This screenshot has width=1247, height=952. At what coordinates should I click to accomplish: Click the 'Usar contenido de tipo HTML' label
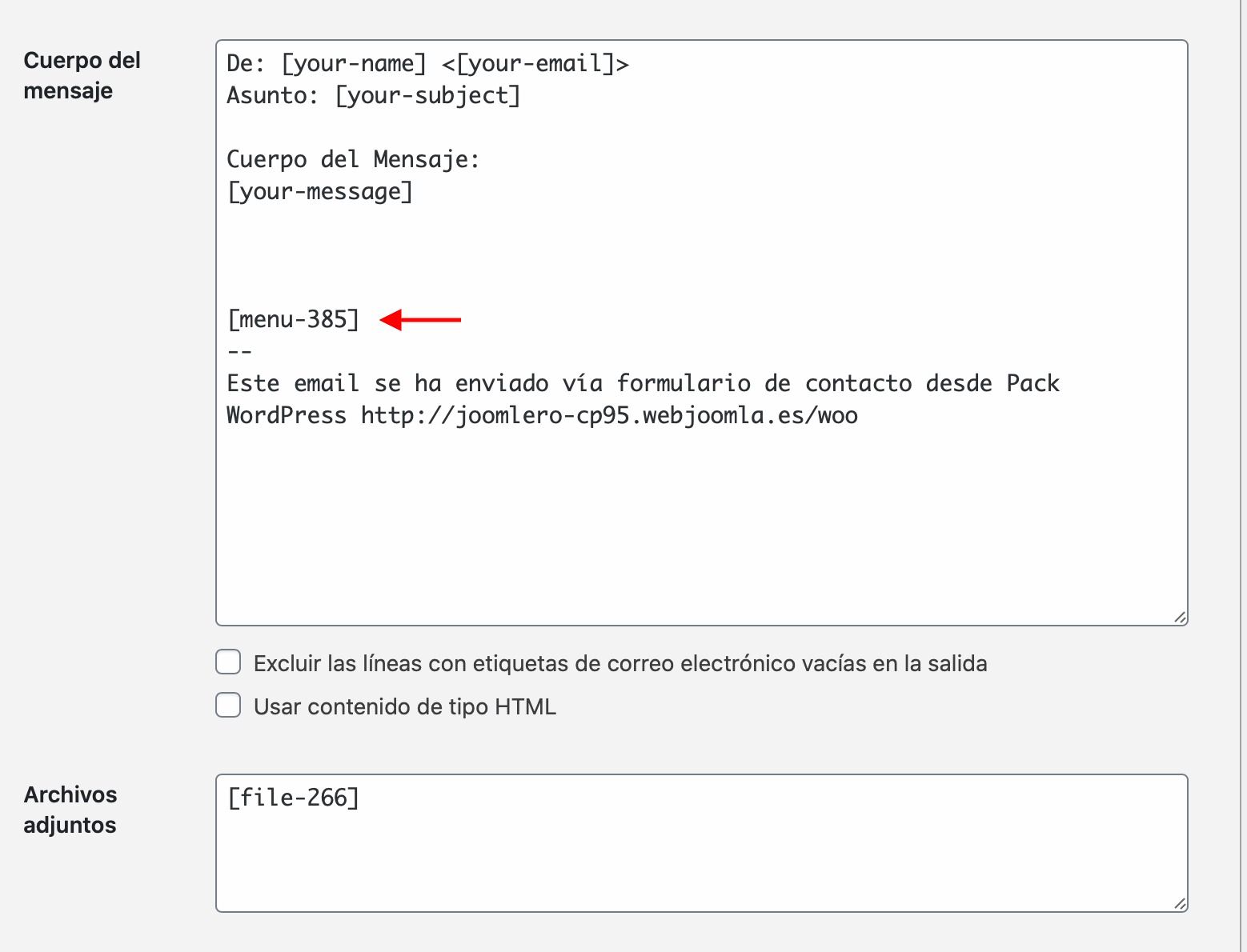coord(405,706)
